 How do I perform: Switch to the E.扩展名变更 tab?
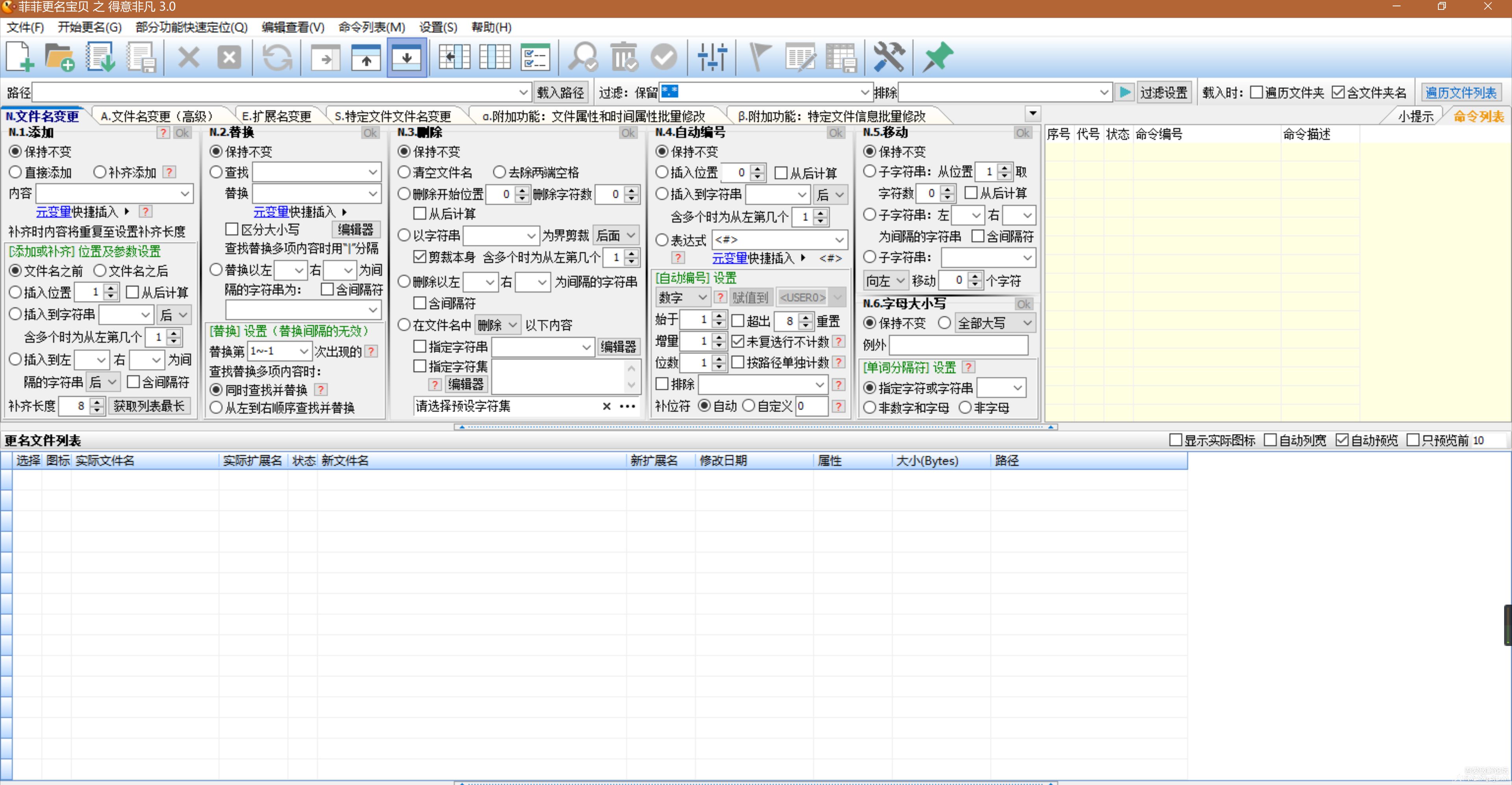tap(276, 115)
